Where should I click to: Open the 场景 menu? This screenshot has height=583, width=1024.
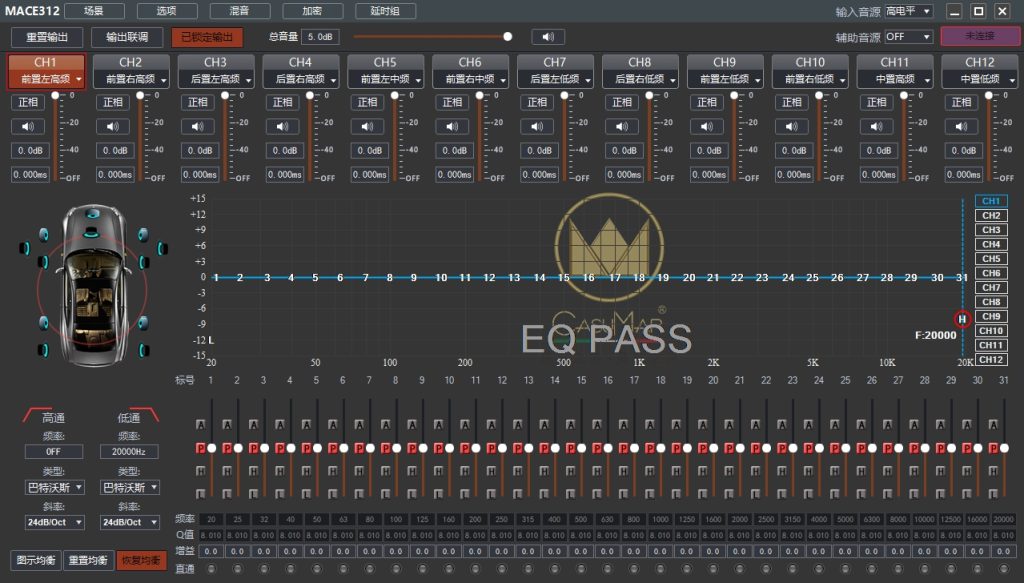pyautogui.click(x=94, y=11)
